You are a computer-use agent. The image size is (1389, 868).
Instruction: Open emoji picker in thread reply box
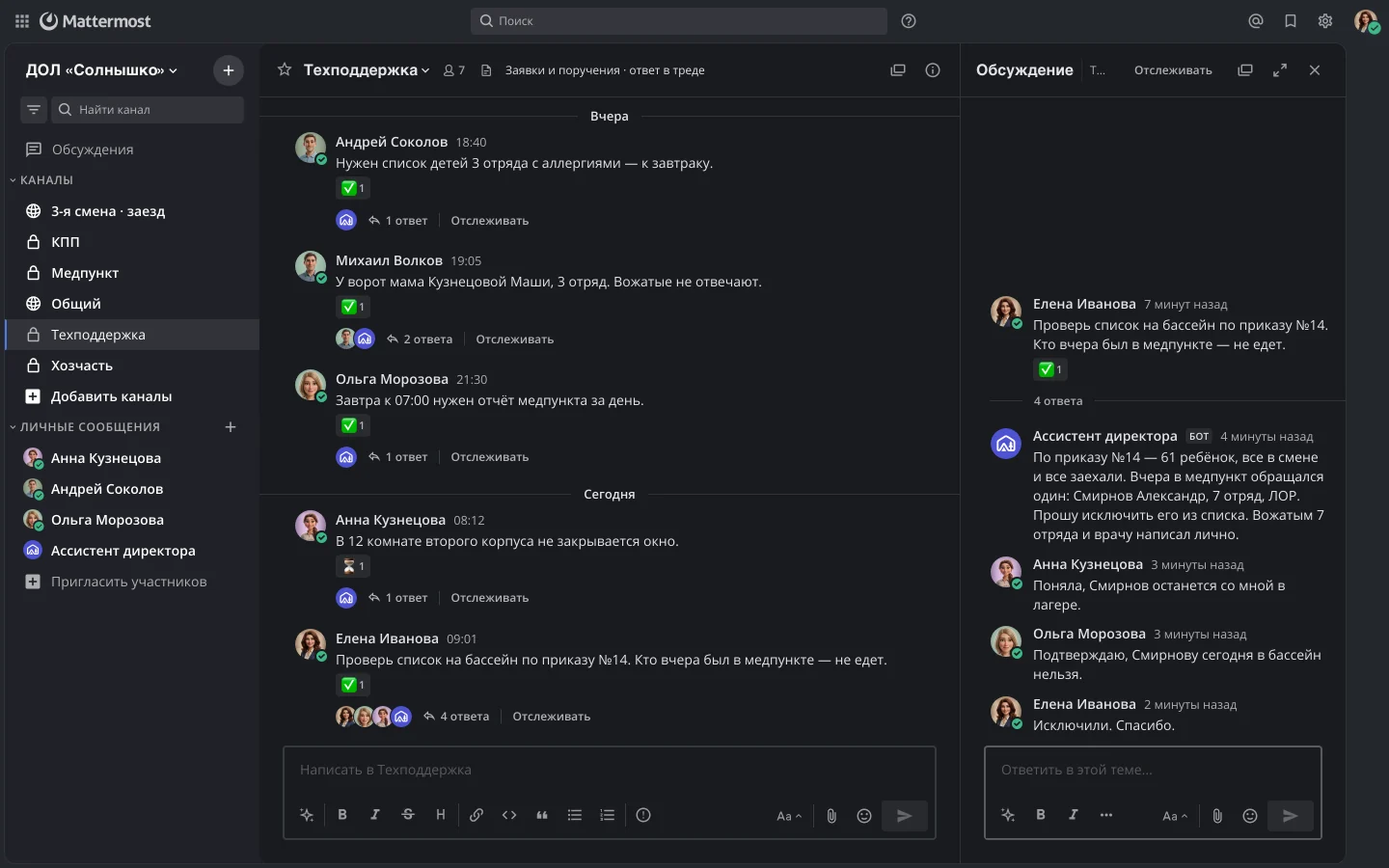click(x=1250, y=816)
